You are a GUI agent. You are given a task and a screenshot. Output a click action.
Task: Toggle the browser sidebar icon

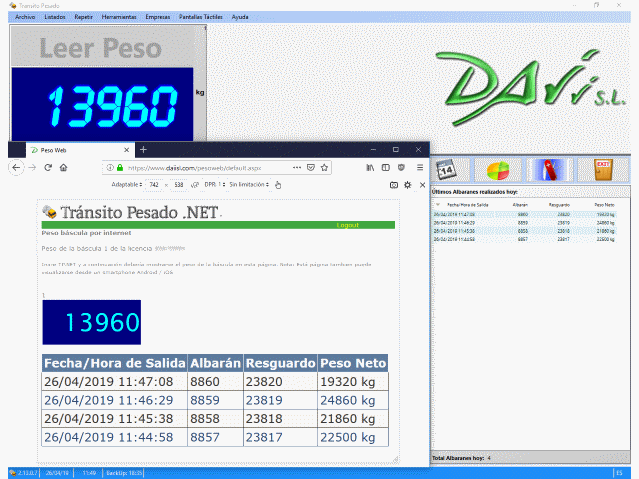(386, 168)
